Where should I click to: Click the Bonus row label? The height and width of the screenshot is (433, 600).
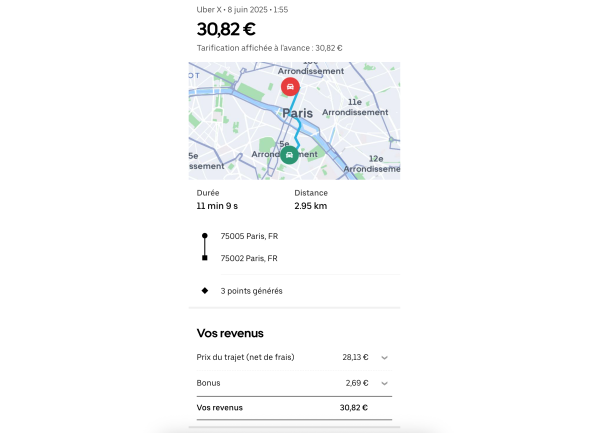click(208, 383)
